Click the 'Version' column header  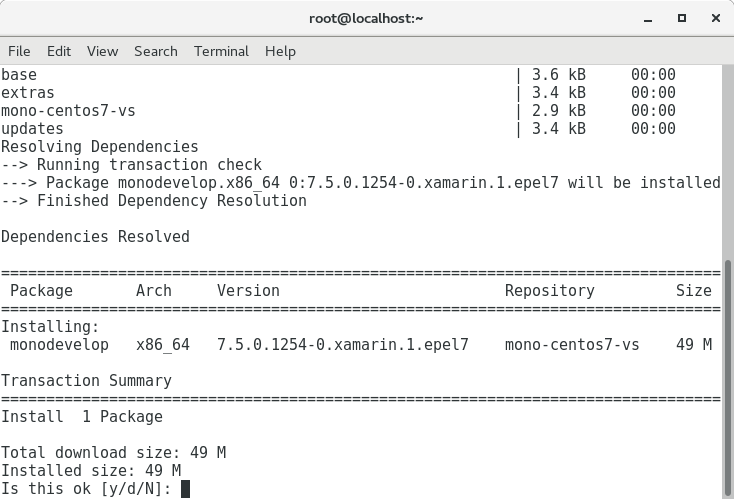coord(248,291)
